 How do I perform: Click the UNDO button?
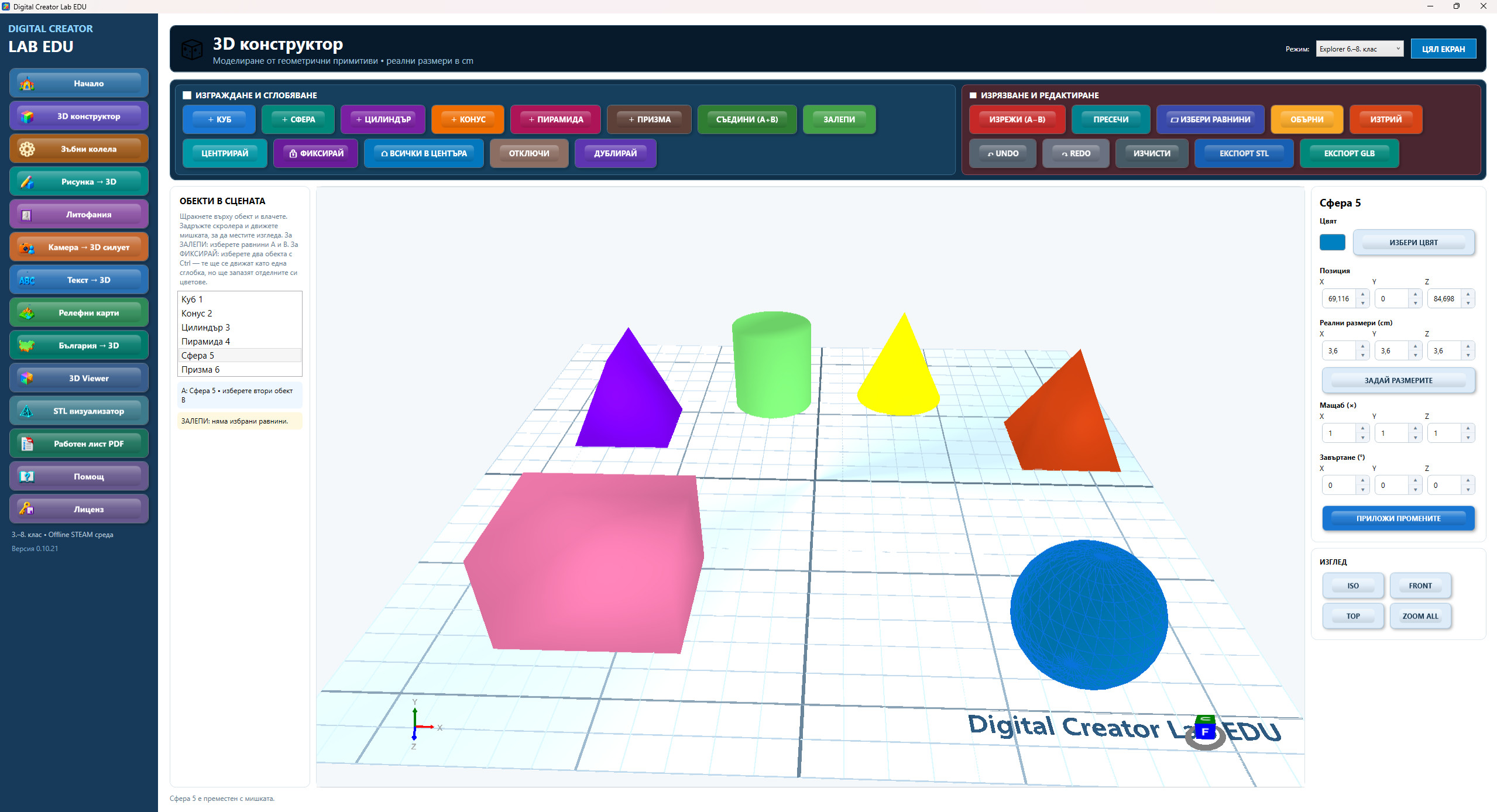coord(1002,153)
